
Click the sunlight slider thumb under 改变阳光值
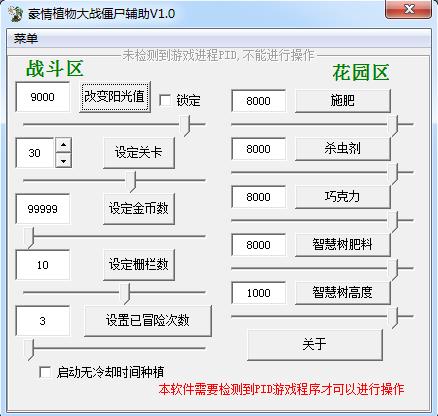point(185,126)
